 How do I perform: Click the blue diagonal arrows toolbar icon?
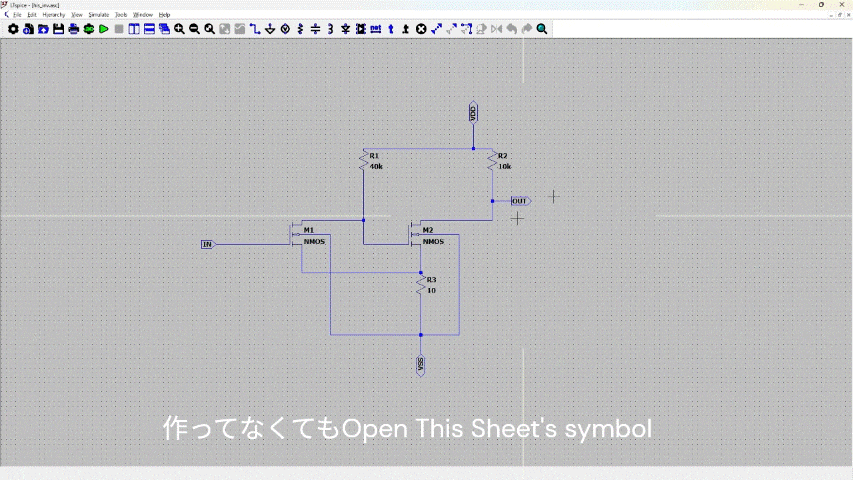point(436,29)
